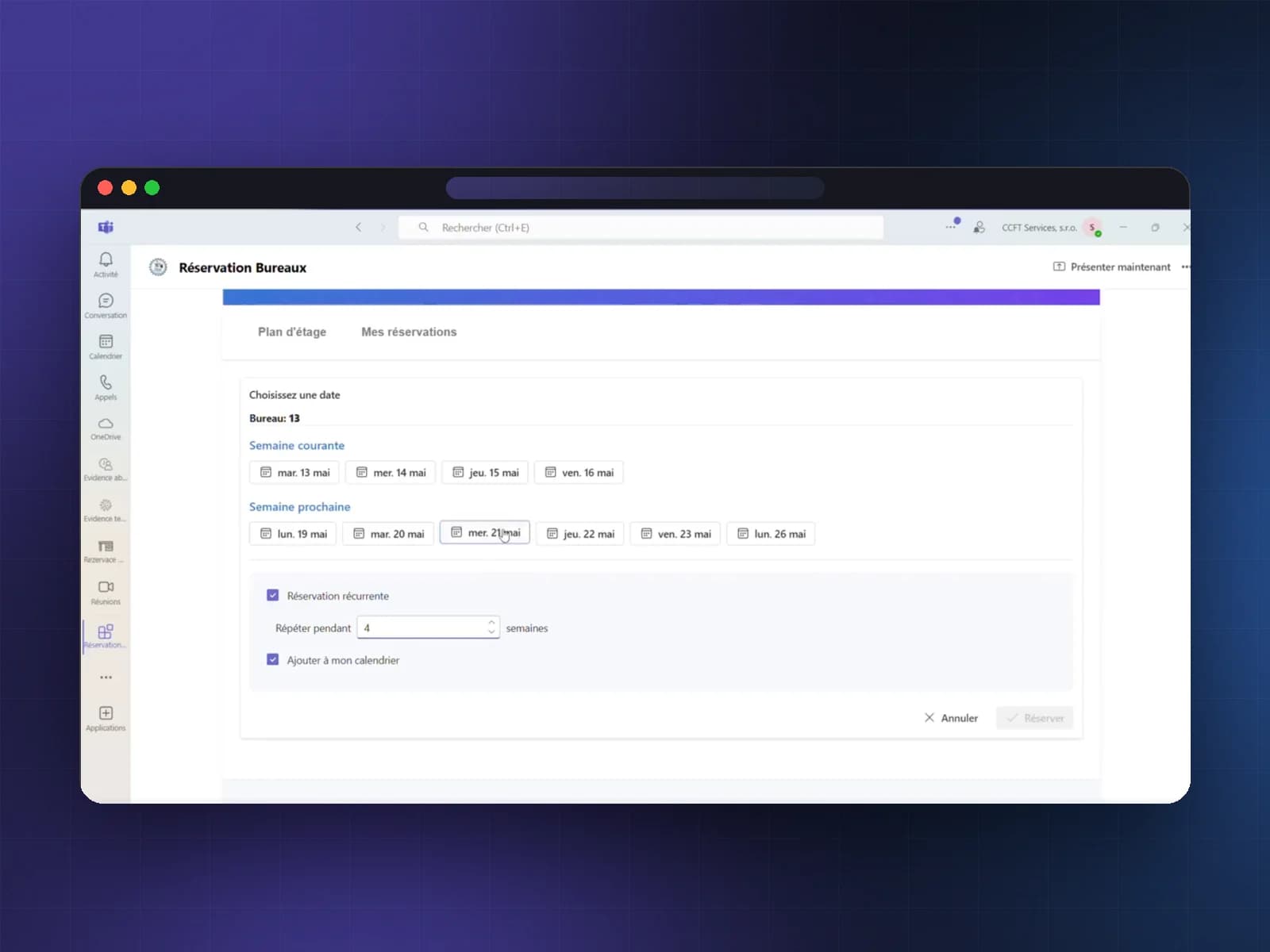Switch to the Mes réservations tab
Image resolution: width=1270 pixels, height=952 pixels.
pos(409,332)
